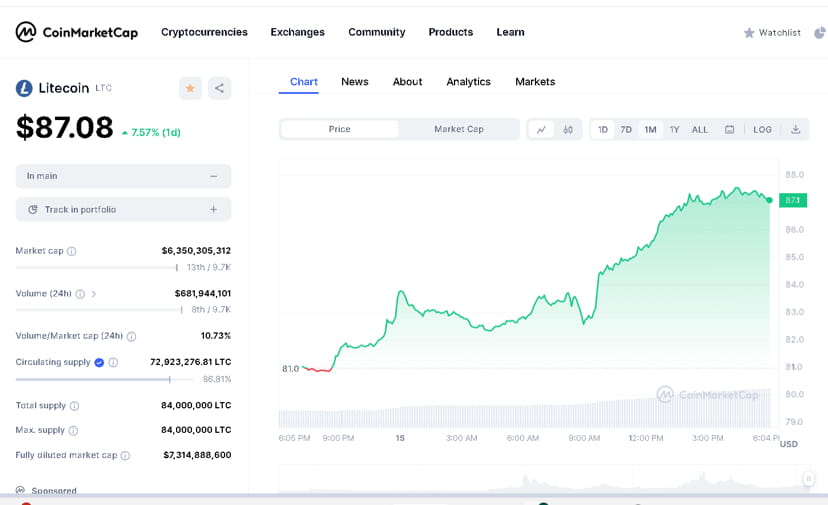Screen dimensions: 828x505
Task: Open the portfolio pie icon in header
Action: 820,33
